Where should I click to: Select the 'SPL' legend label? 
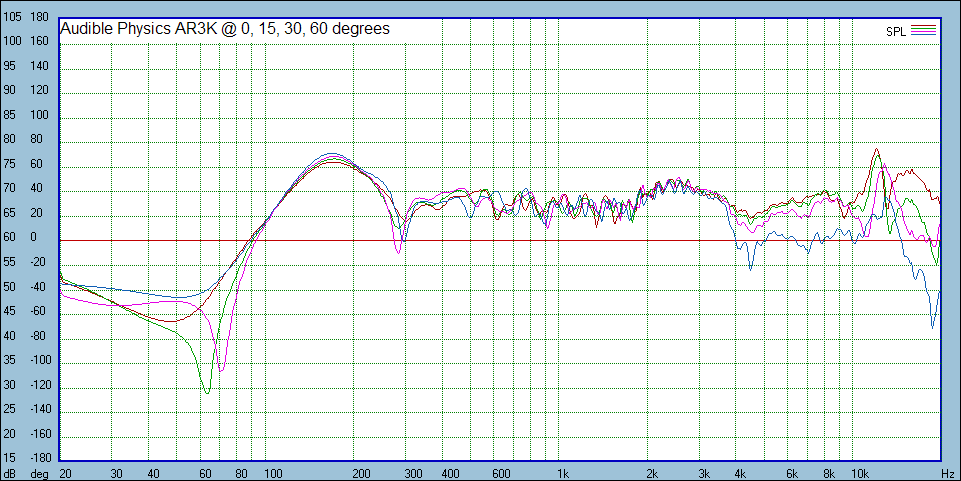(895, 32)
